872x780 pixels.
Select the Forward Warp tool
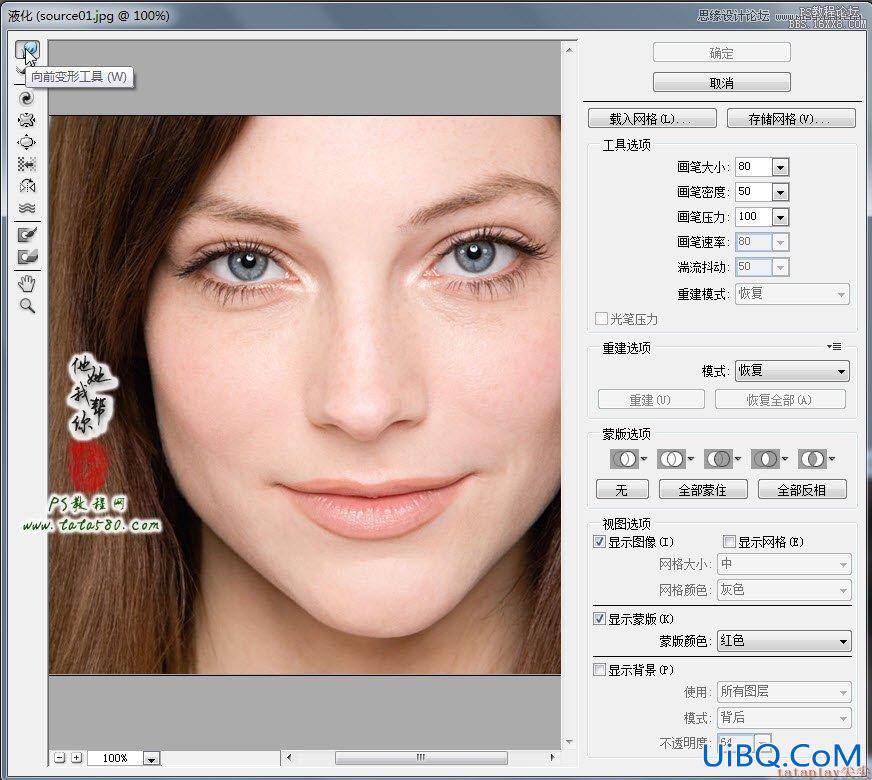pyautogui.click(x=27, y=51)
